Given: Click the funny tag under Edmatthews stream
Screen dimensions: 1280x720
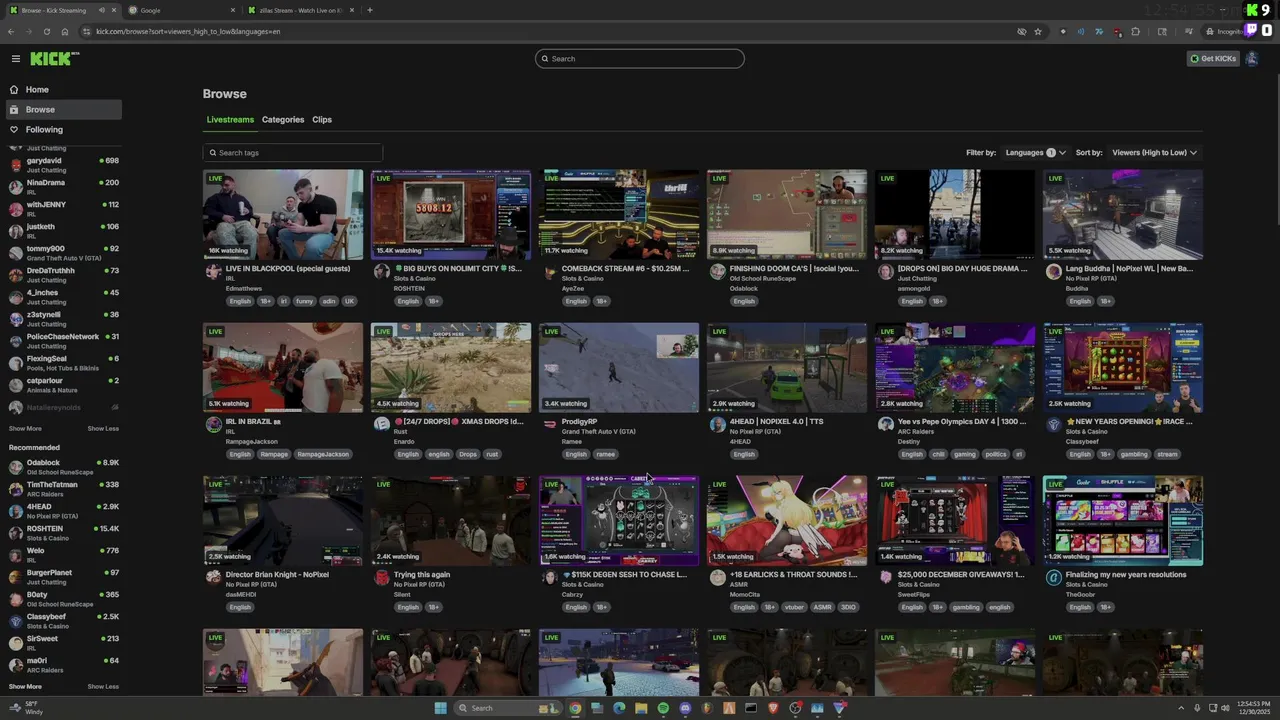Looking at the screenshot, I should click(x=304, y=301).
